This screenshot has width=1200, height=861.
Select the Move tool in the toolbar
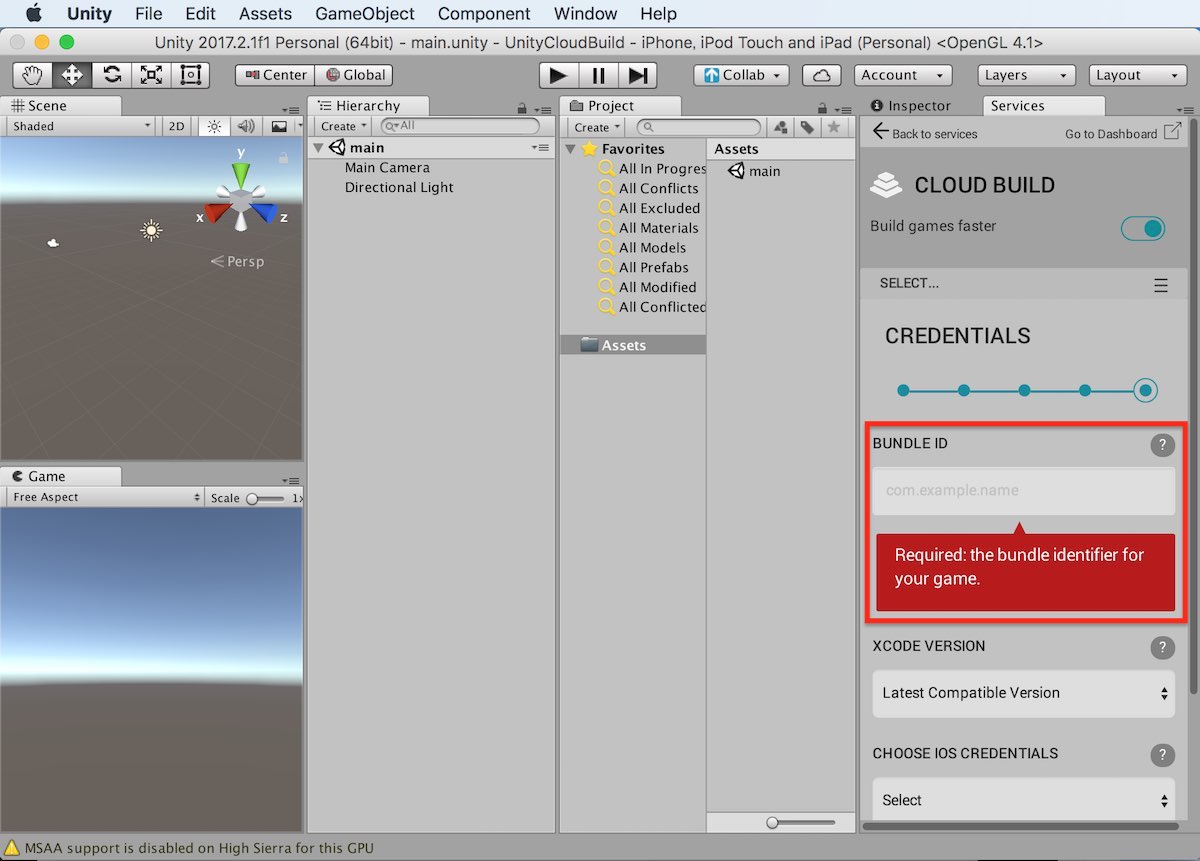point(72,75)
